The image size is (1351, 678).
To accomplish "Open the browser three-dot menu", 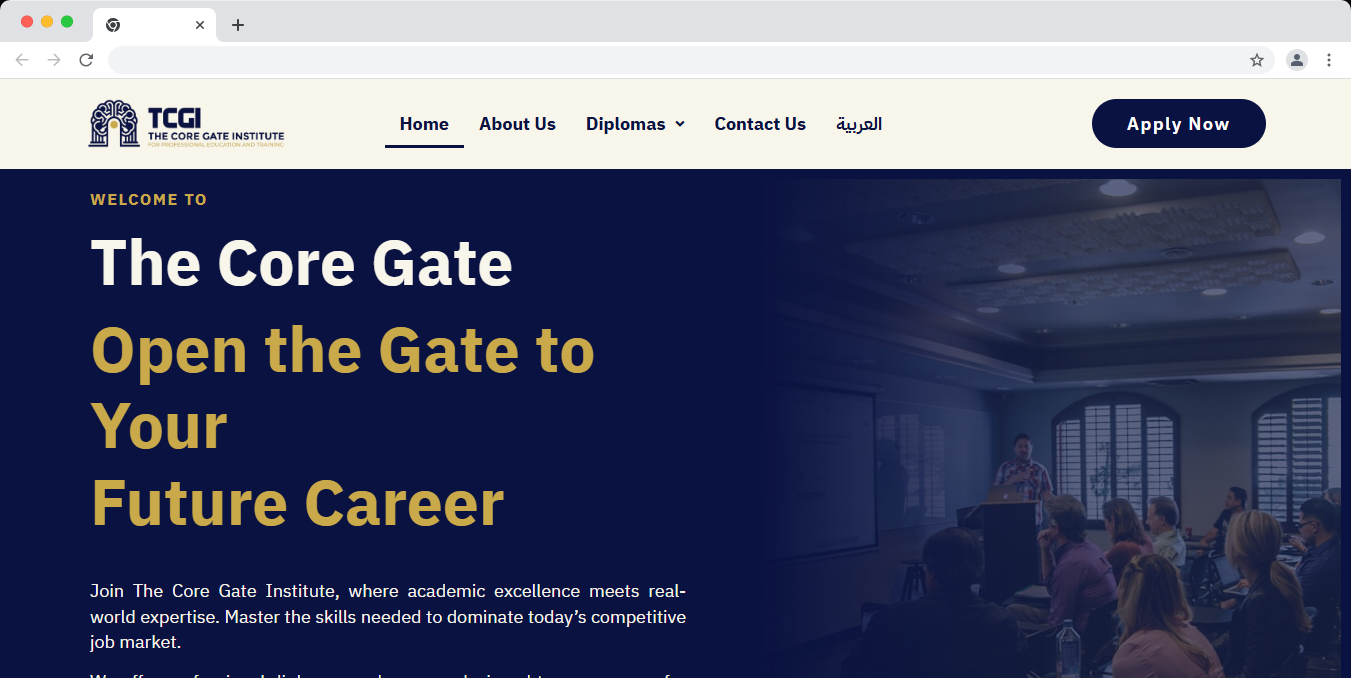I will pos(1329,60).
